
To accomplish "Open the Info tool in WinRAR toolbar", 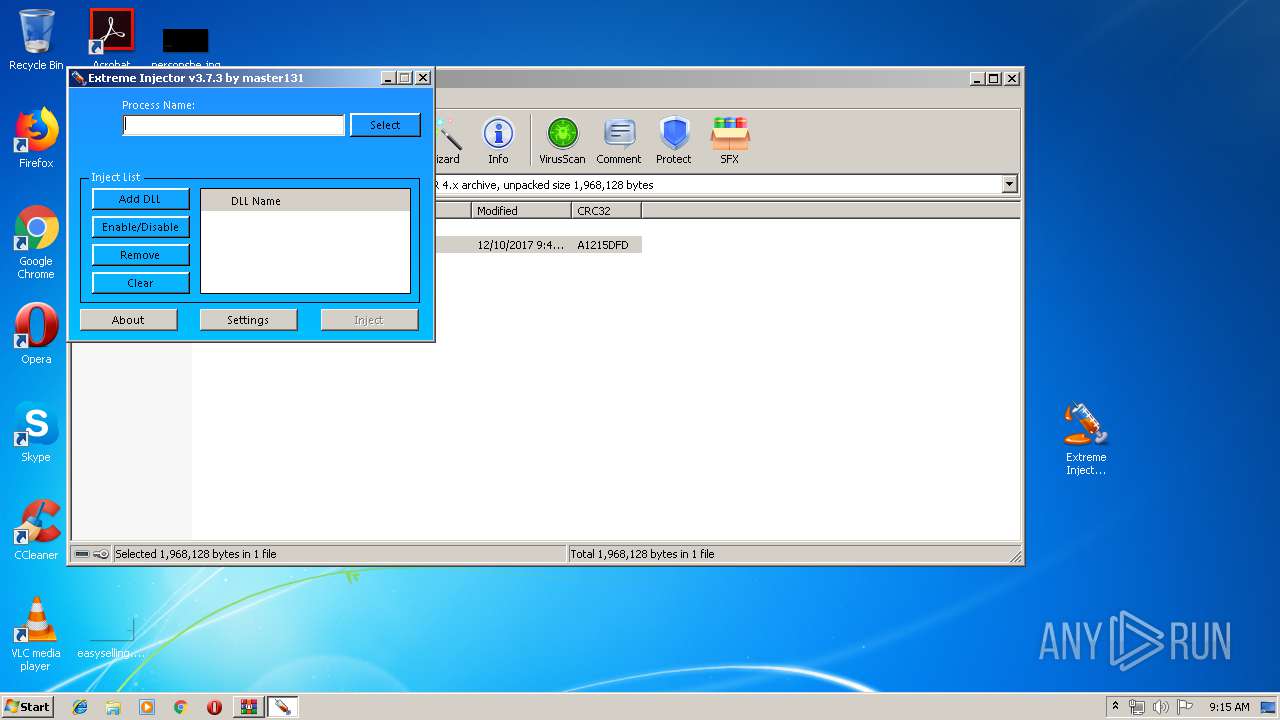I will pos(498,140).
